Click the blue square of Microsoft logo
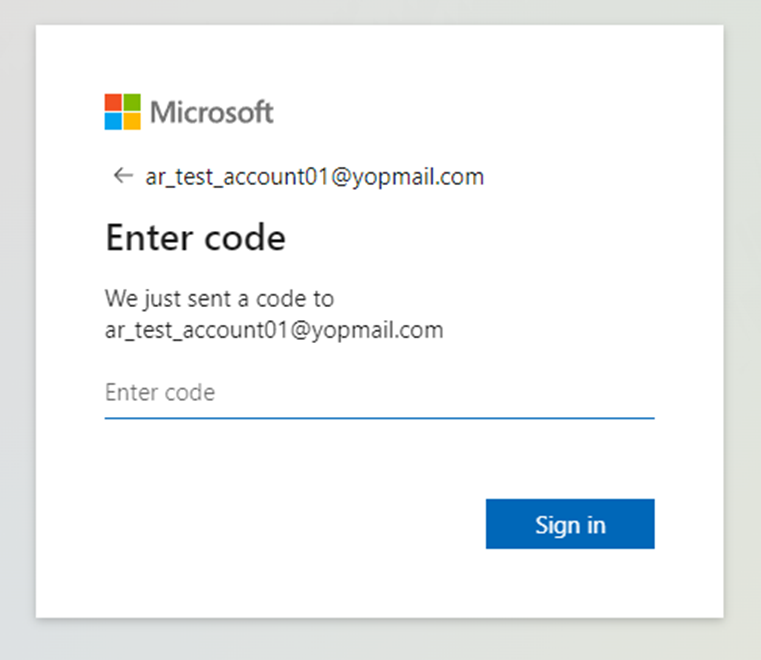Screen dimensions: 761x660 click(113, 121)
